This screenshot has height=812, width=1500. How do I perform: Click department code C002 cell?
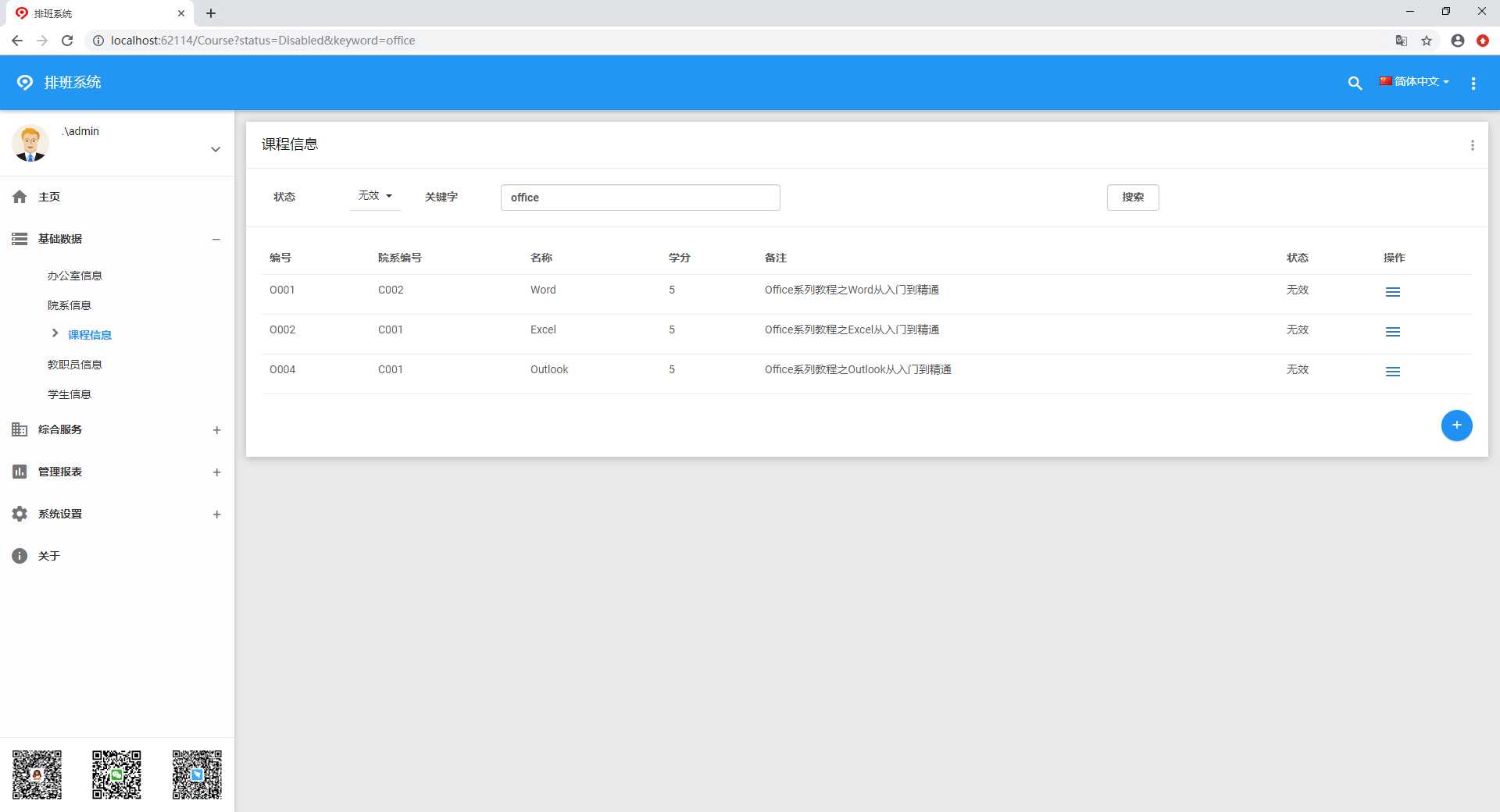tap(391, 290)
